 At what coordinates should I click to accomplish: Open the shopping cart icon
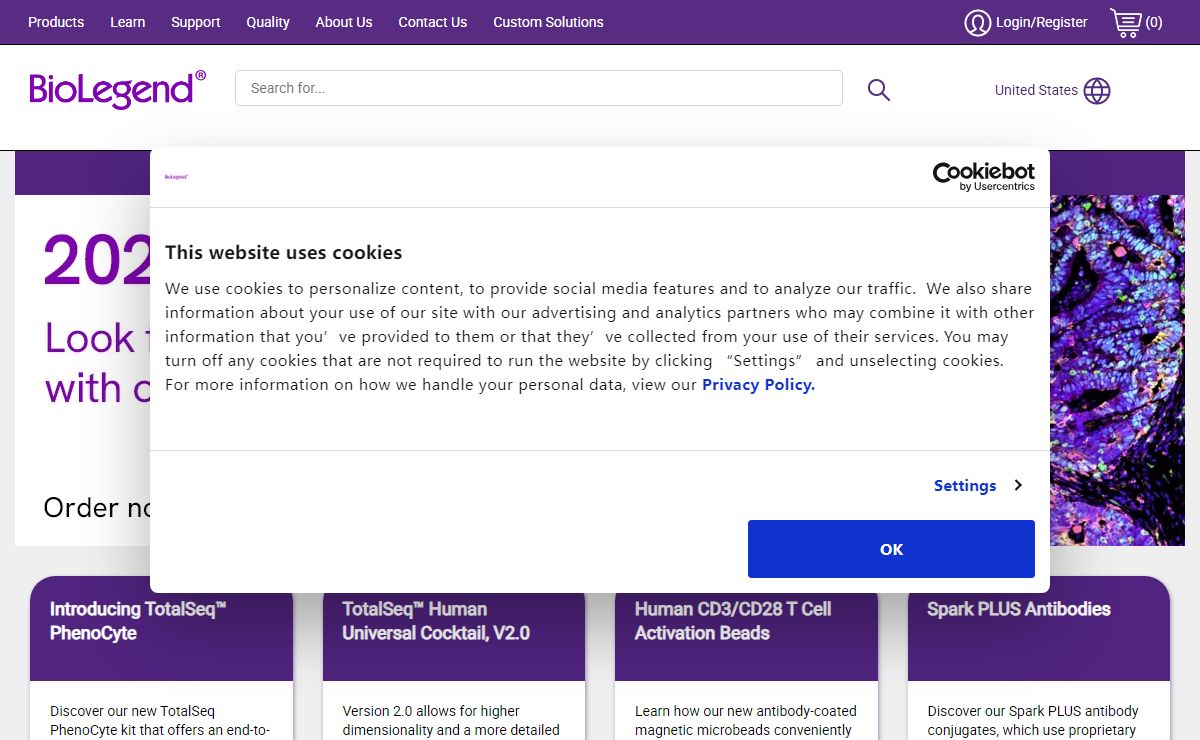[x=1125, y=22]
